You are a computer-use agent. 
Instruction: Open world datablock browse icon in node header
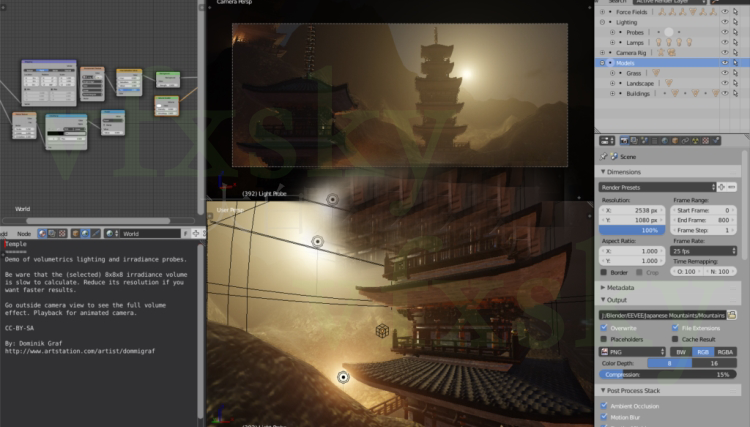click(112, 233)
